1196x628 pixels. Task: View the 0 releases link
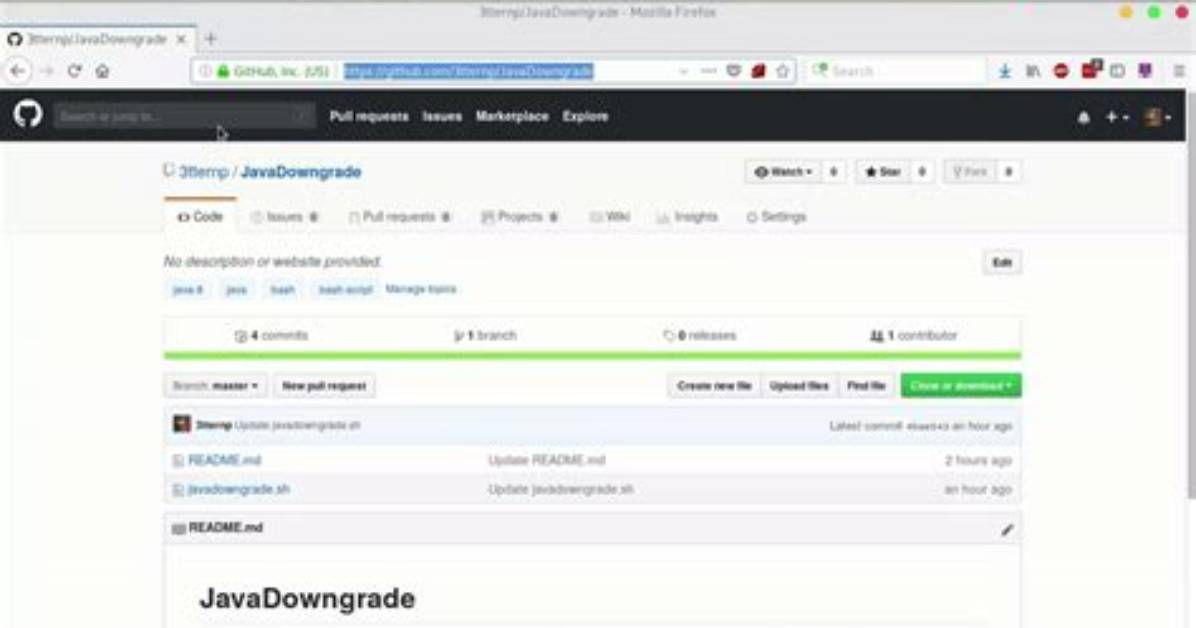[x=699, y=335]
